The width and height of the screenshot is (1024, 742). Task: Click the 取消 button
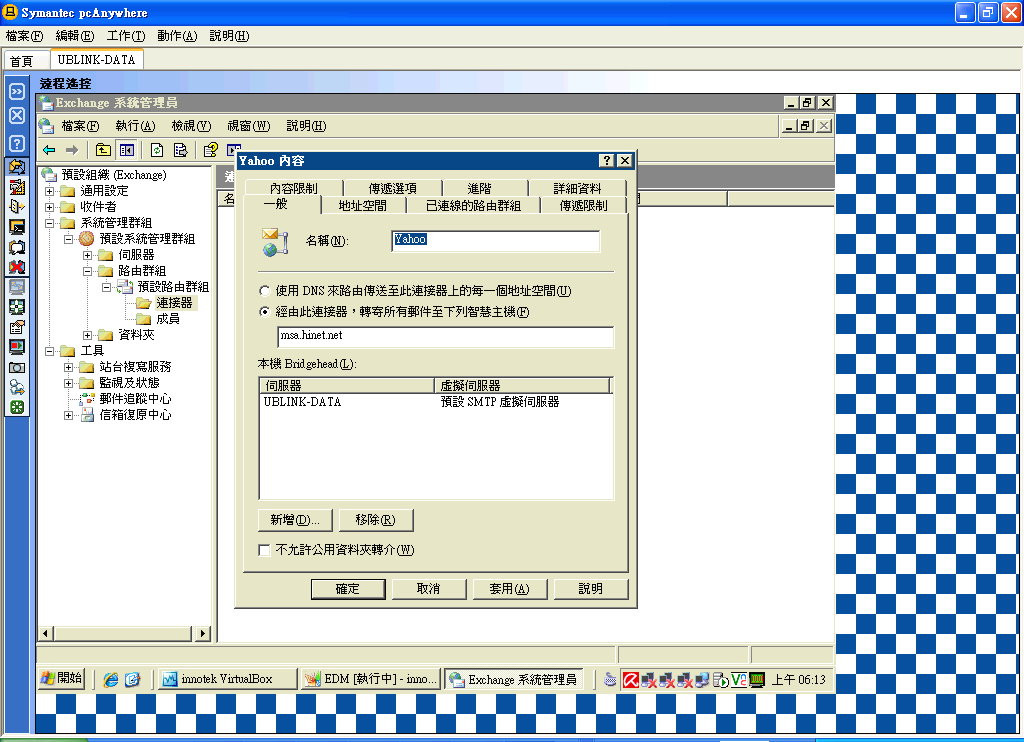click(x=428, y=589)
